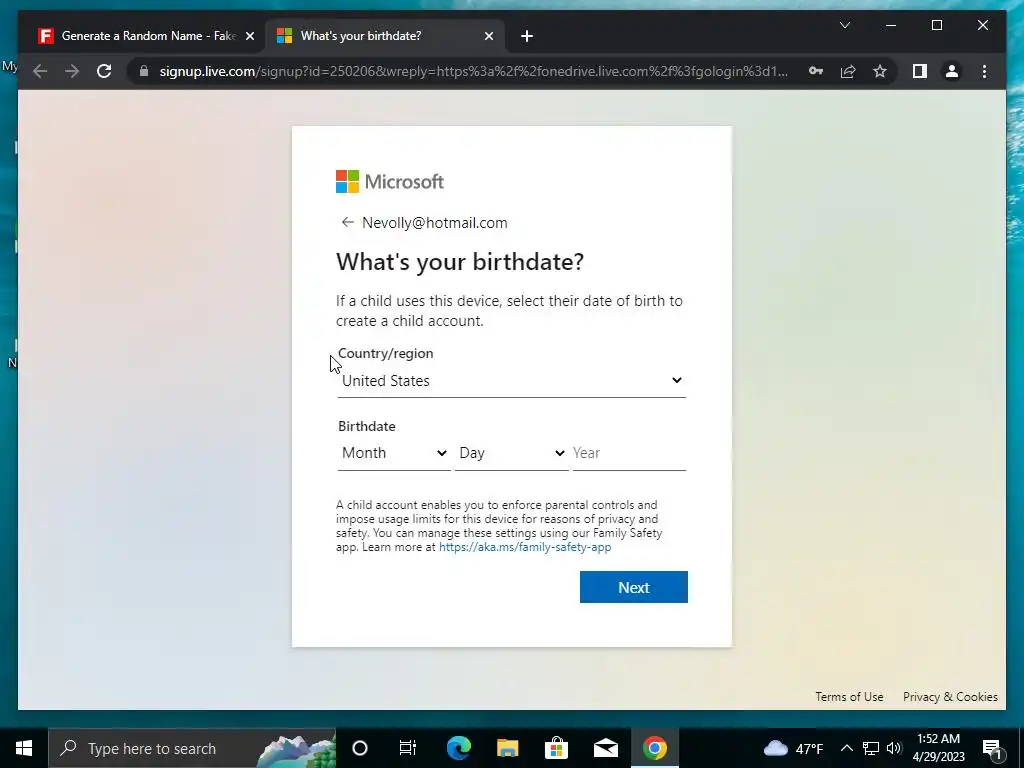1024x768 pixels.
Task: Open the Chrome side panel
Action: click(x=920, y=71)
